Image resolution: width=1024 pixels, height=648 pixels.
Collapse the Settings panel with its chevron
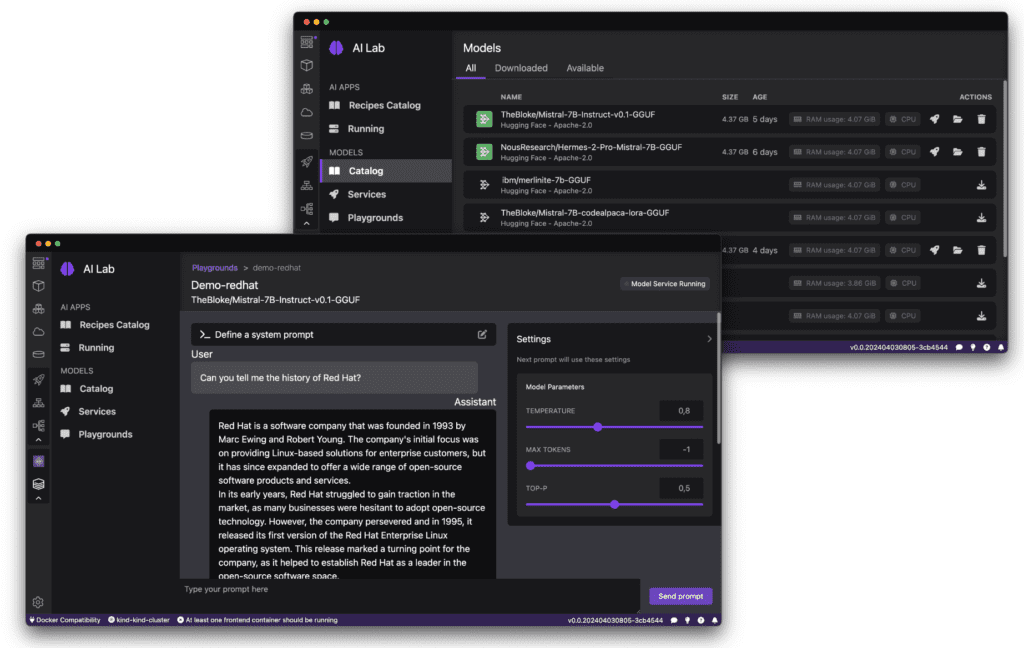pos(709,338)
